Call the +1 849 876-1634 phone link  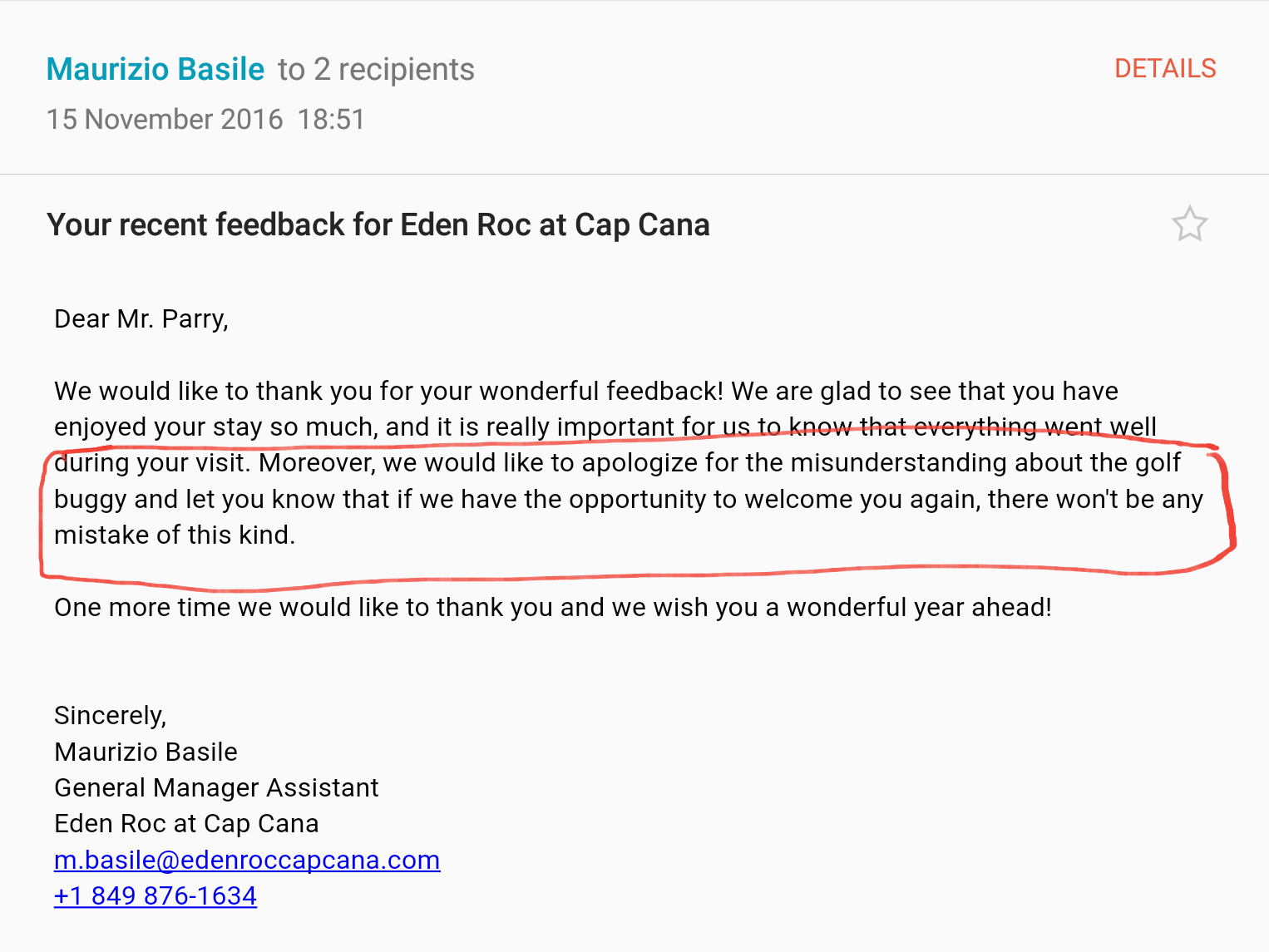coord(156,895)
